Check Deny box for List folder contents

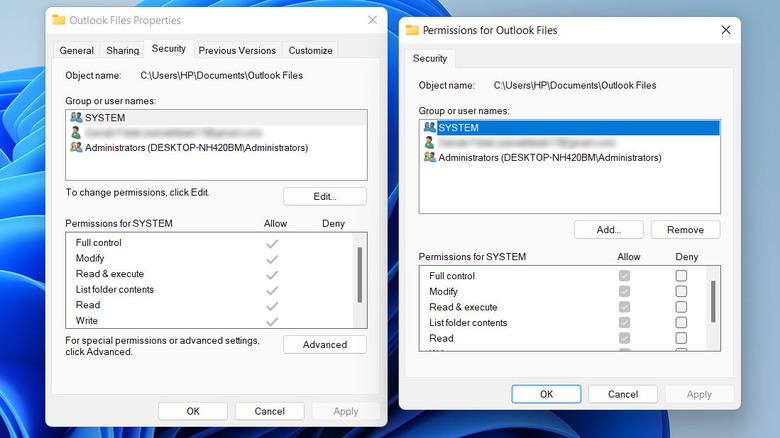tap(681, 323)
